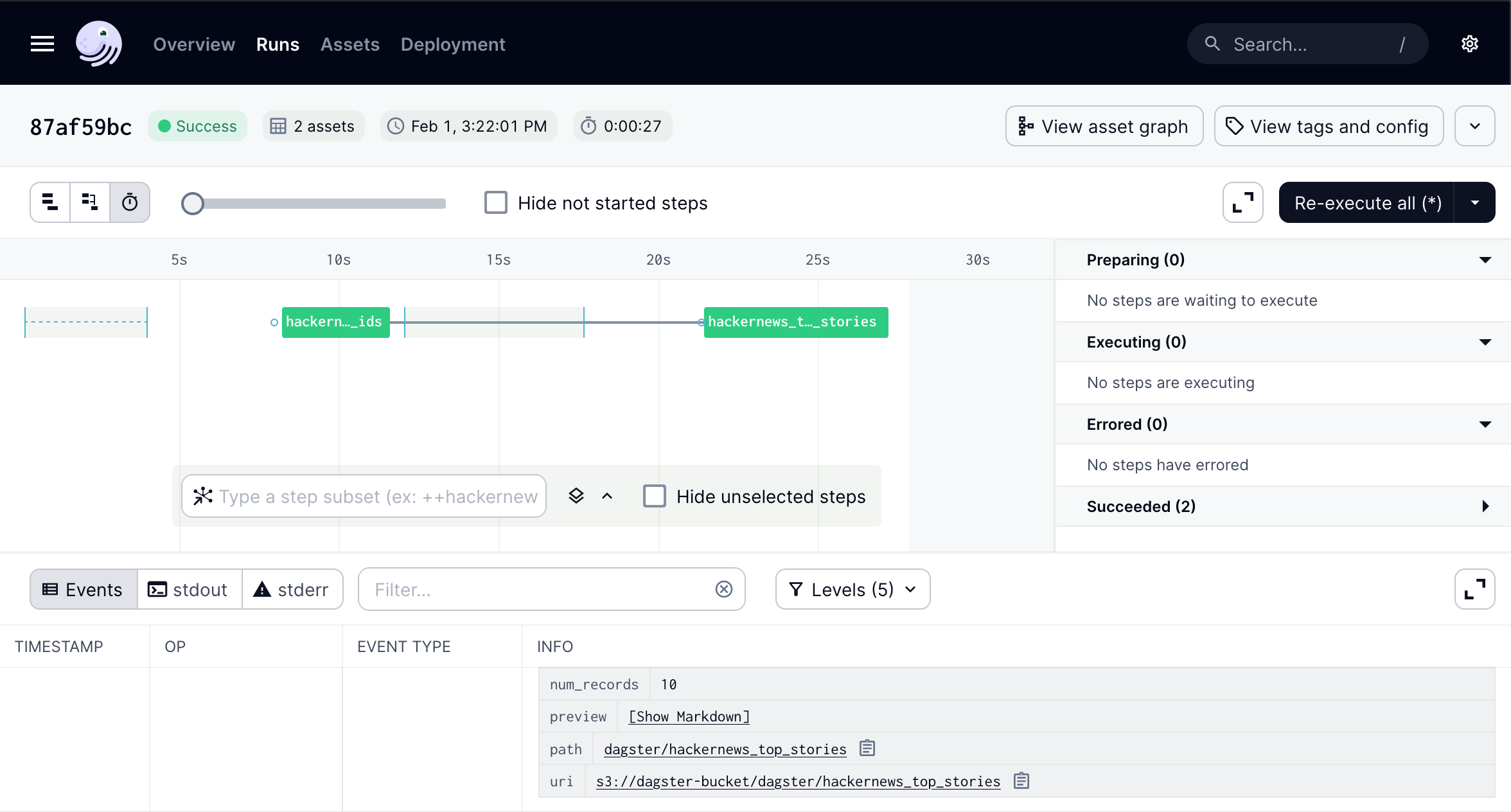Viewport: 1511px width, 812px height.
Task: Copy the S3 uri to clipboard
Action: [x=1021, y=781]
